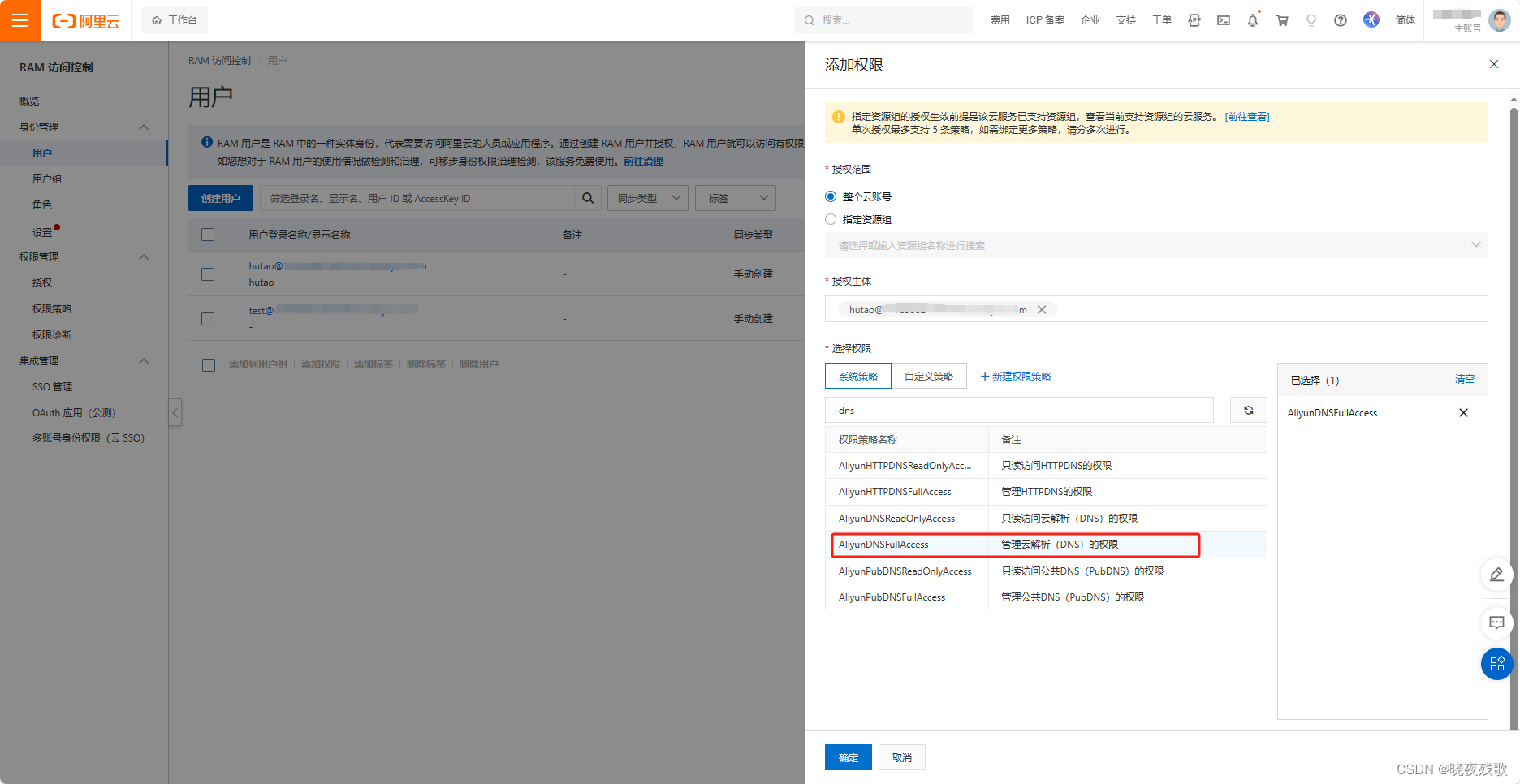
Task: Open SSO 管理 in the sidebar
Action: pyautogui.click(x=53, y=387)
